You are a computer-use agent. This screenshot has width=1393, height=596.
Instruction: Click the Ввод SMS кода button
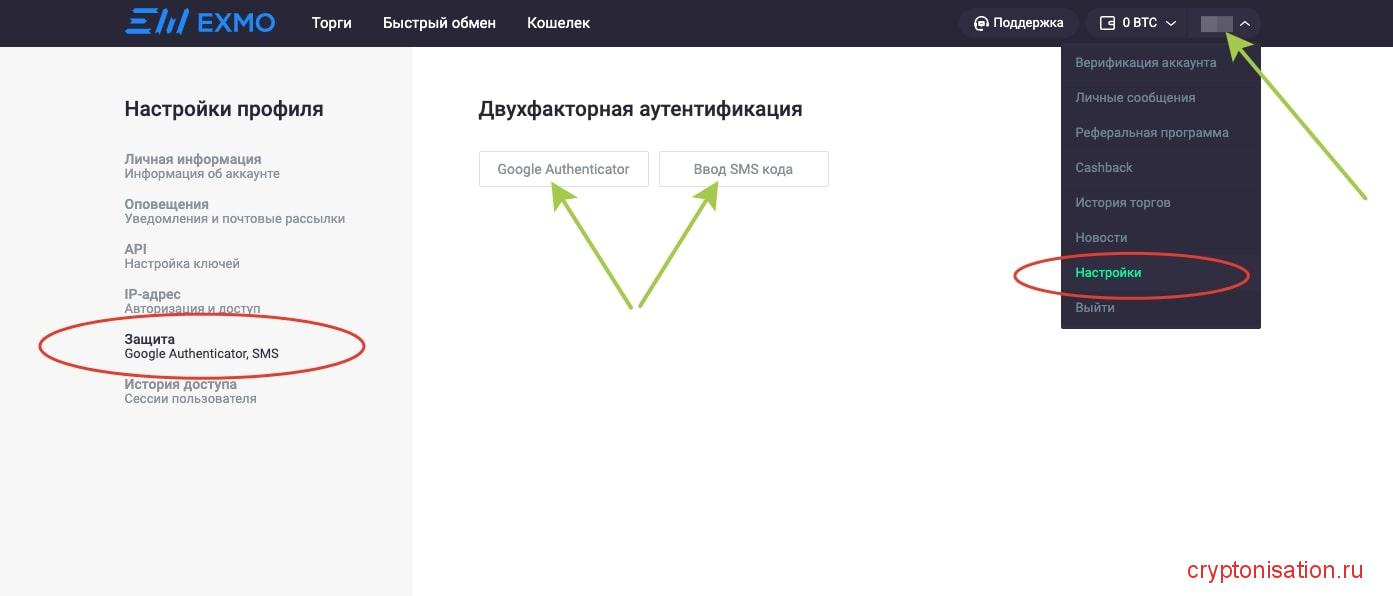tap(743, 168)
